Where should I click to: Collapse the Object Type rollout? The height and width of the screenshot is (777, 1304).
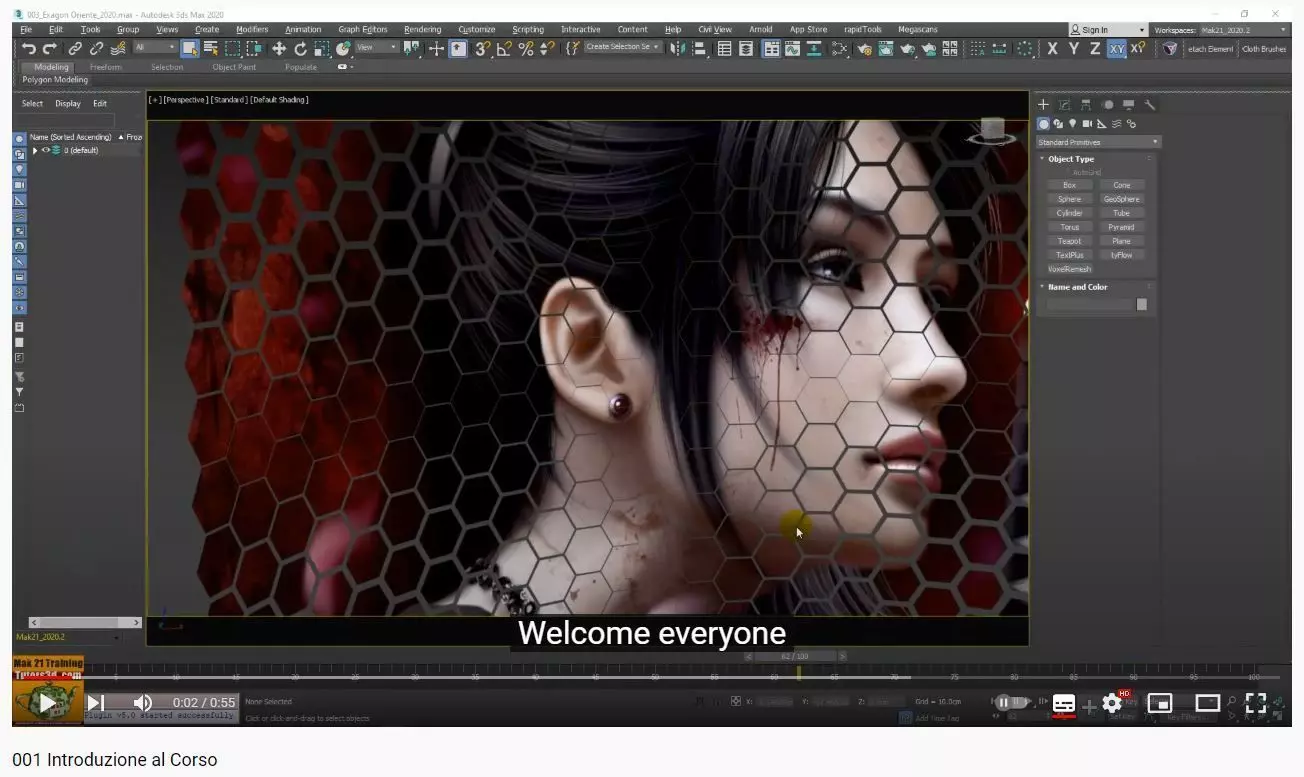point(1042,159)
